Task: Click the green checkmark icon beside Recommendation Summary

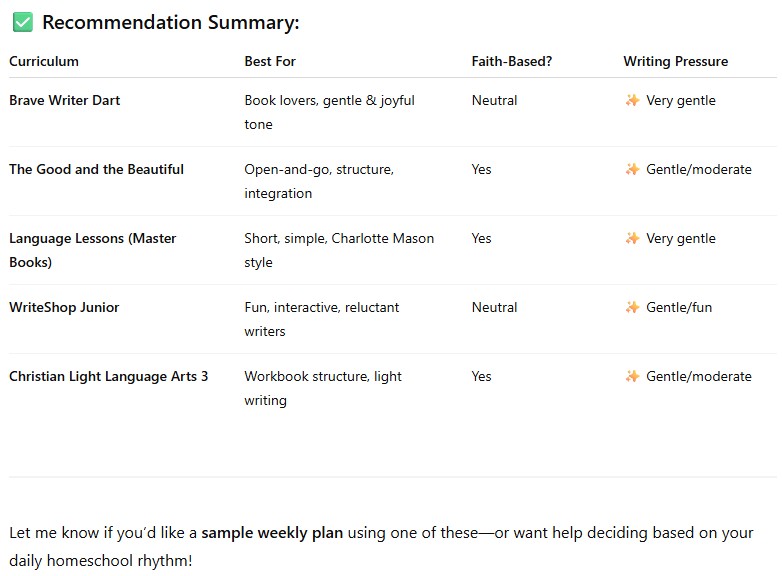Action: coord(23,23)
